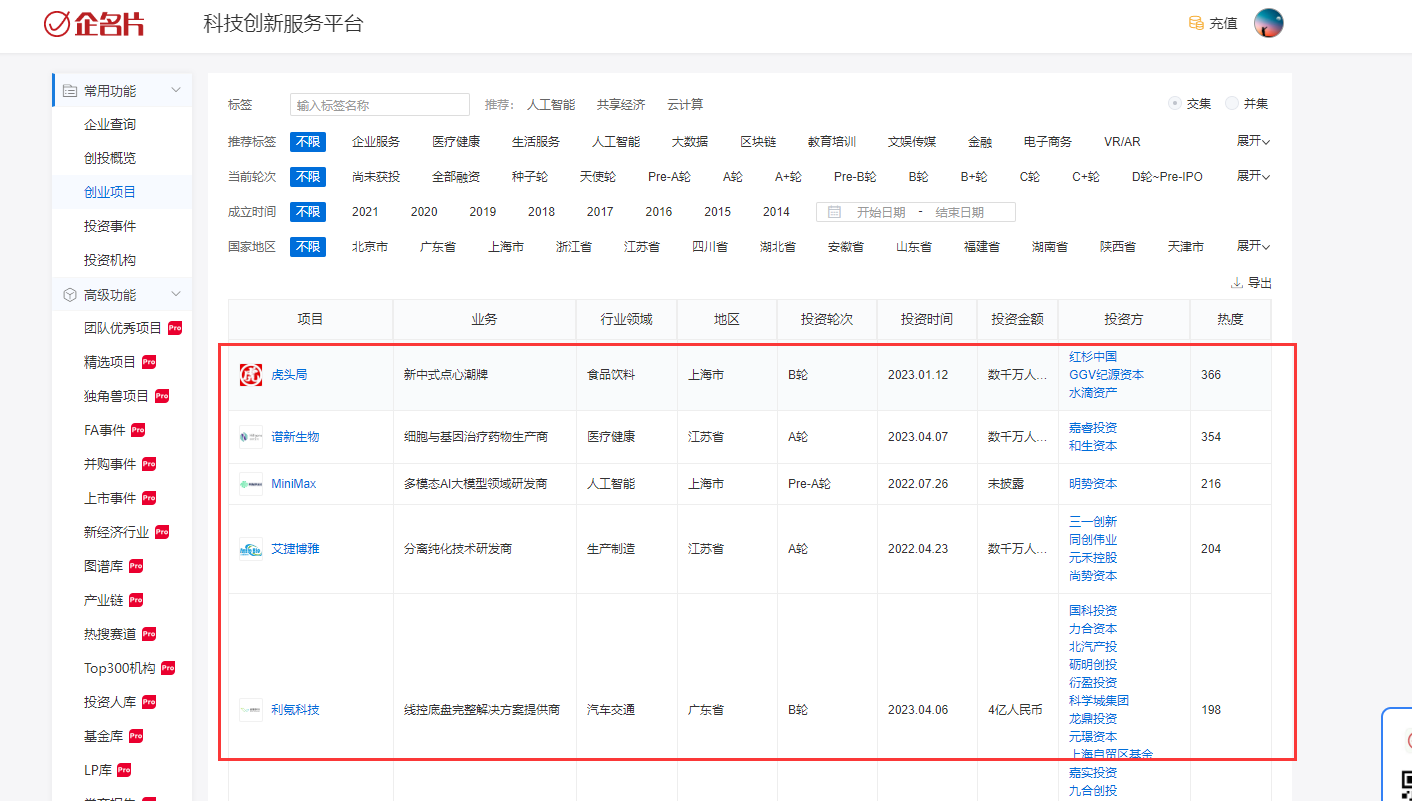Click Pro badge beside 热搜赛道

[149, 634]
